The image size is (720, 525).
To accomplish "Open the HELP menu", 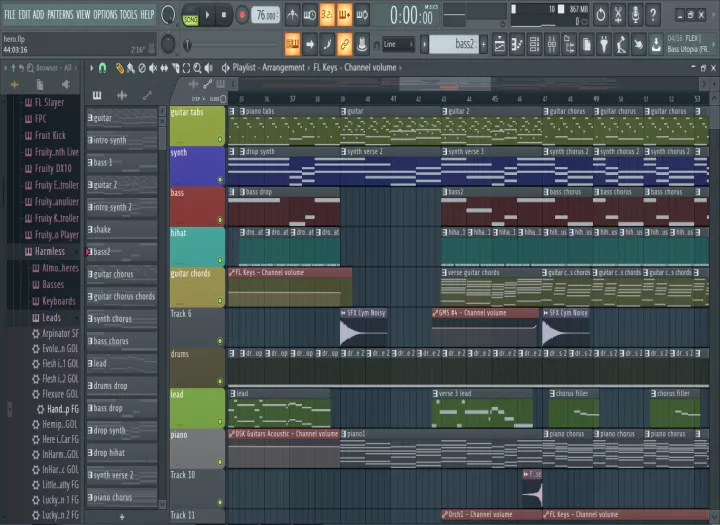I will tap(147, 15).
